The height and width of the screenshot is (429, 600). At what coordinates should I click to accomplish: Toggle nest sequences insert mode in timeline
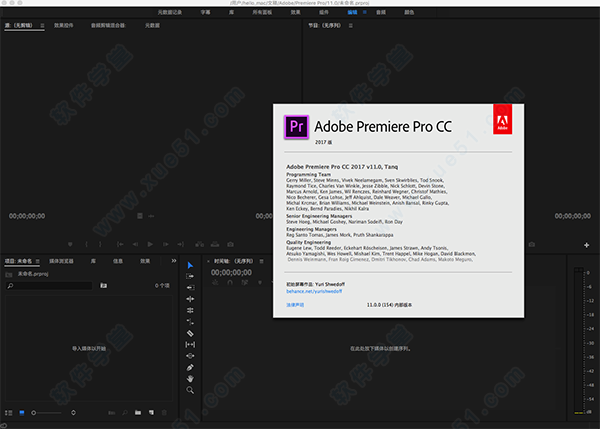(x=215, y=282)
